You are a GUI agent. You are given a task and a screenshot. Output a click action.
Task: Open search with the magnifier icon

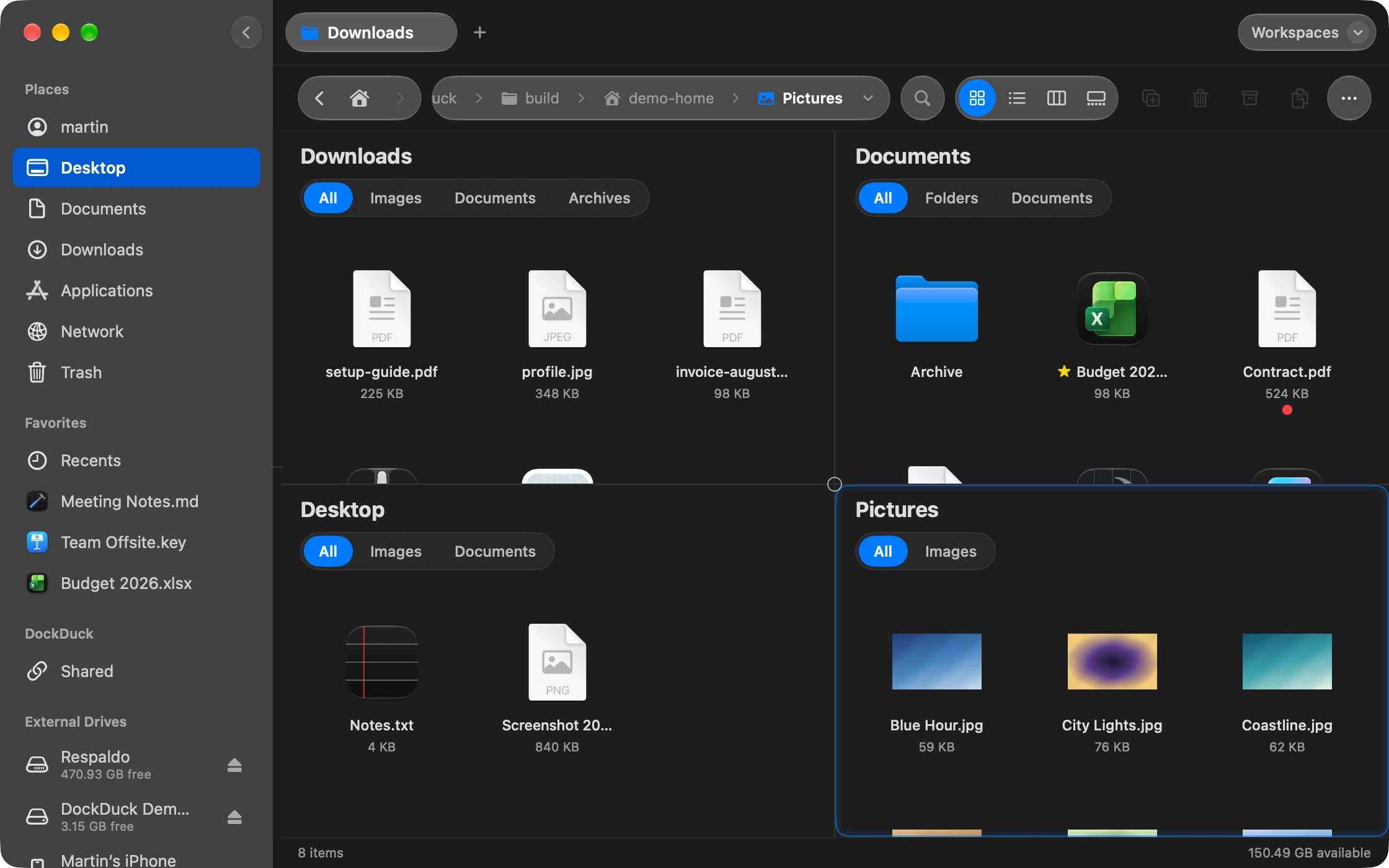[922, 98]
